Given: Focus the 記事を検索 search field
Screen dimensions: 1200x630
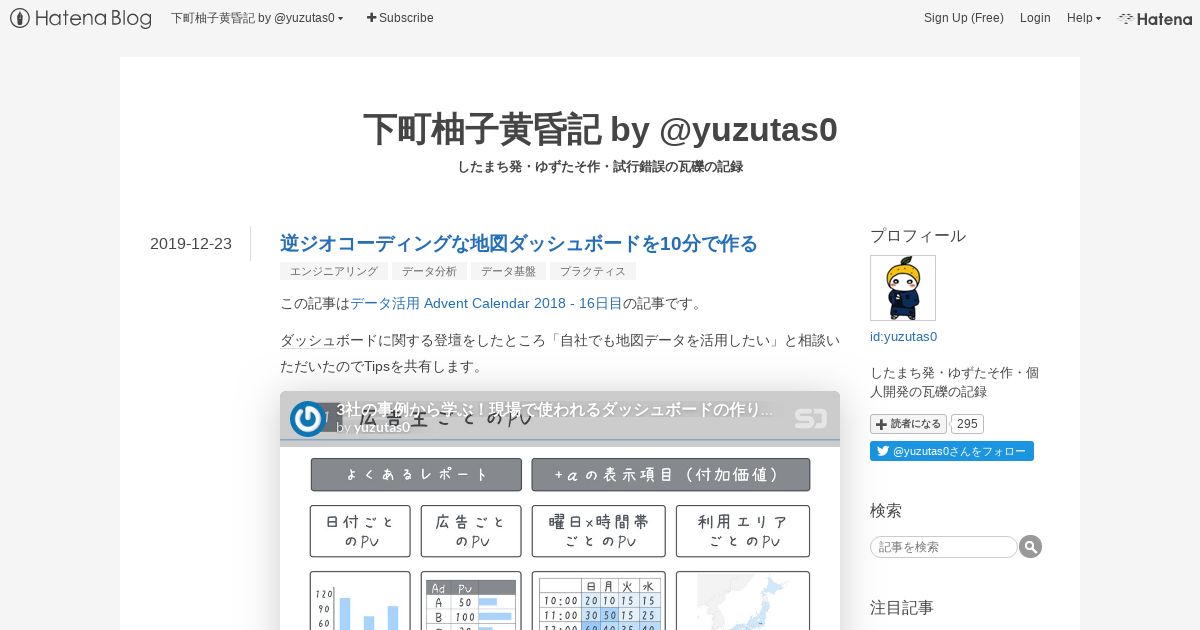Looking at the screenshot, I should tap(944, 547).
